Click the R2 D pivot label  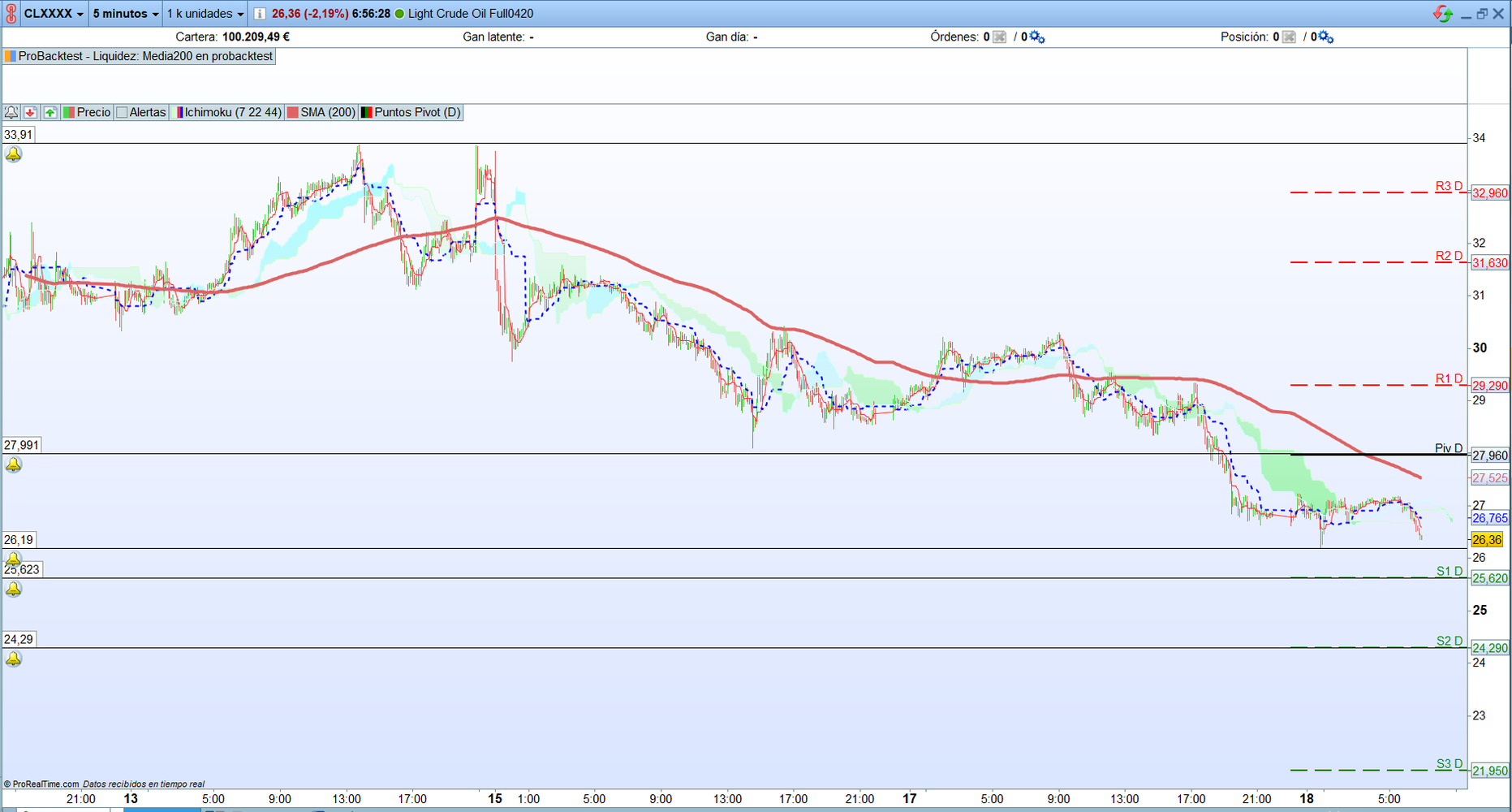click(x=1449, y=256)
